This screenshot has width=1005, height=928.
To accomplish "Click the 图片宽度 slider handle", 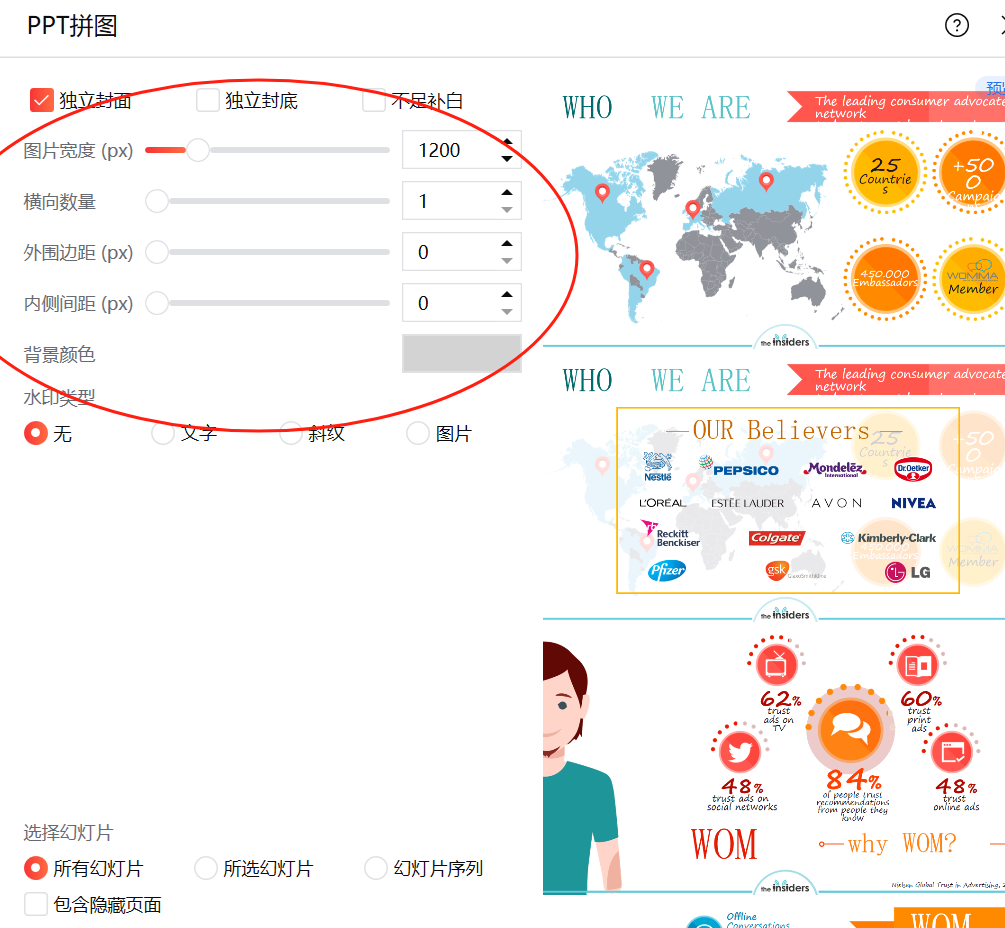I will click(x=196, y=150).
